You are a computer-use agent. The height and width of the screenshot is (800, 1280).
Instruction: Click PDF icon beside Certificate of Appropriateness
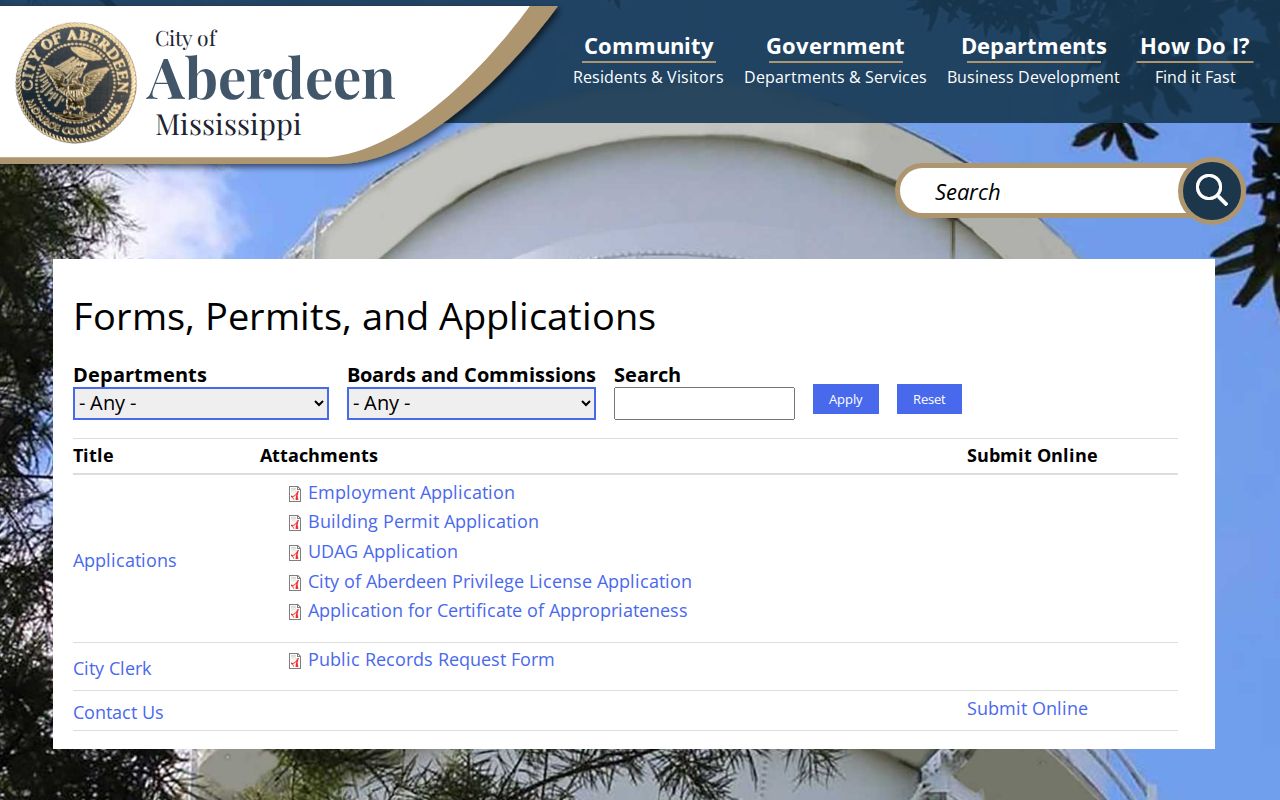pos(295,612)
